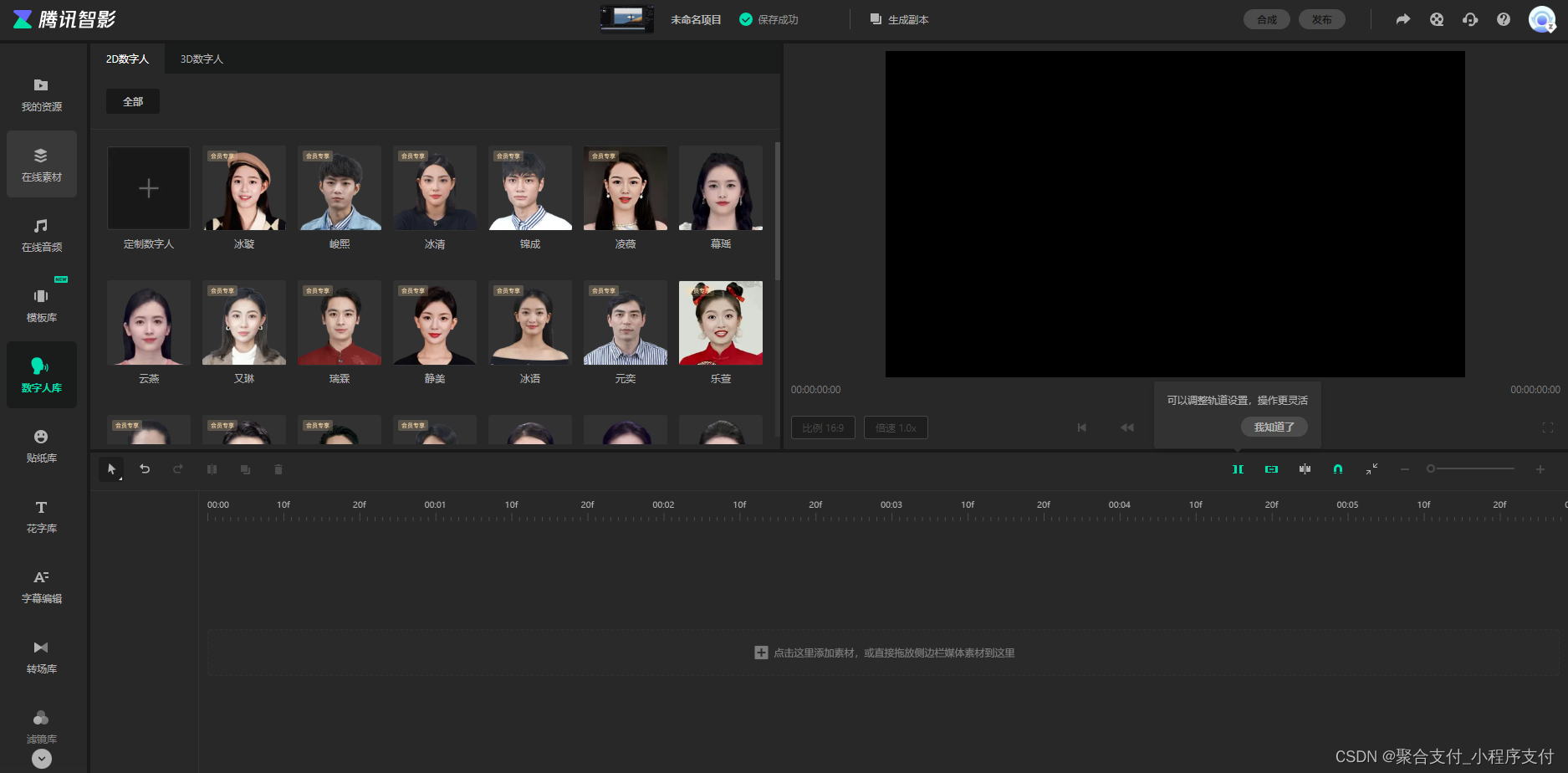Click the 腾讯智影 logo
The image size is (1568, 773).
coord(64,19)
